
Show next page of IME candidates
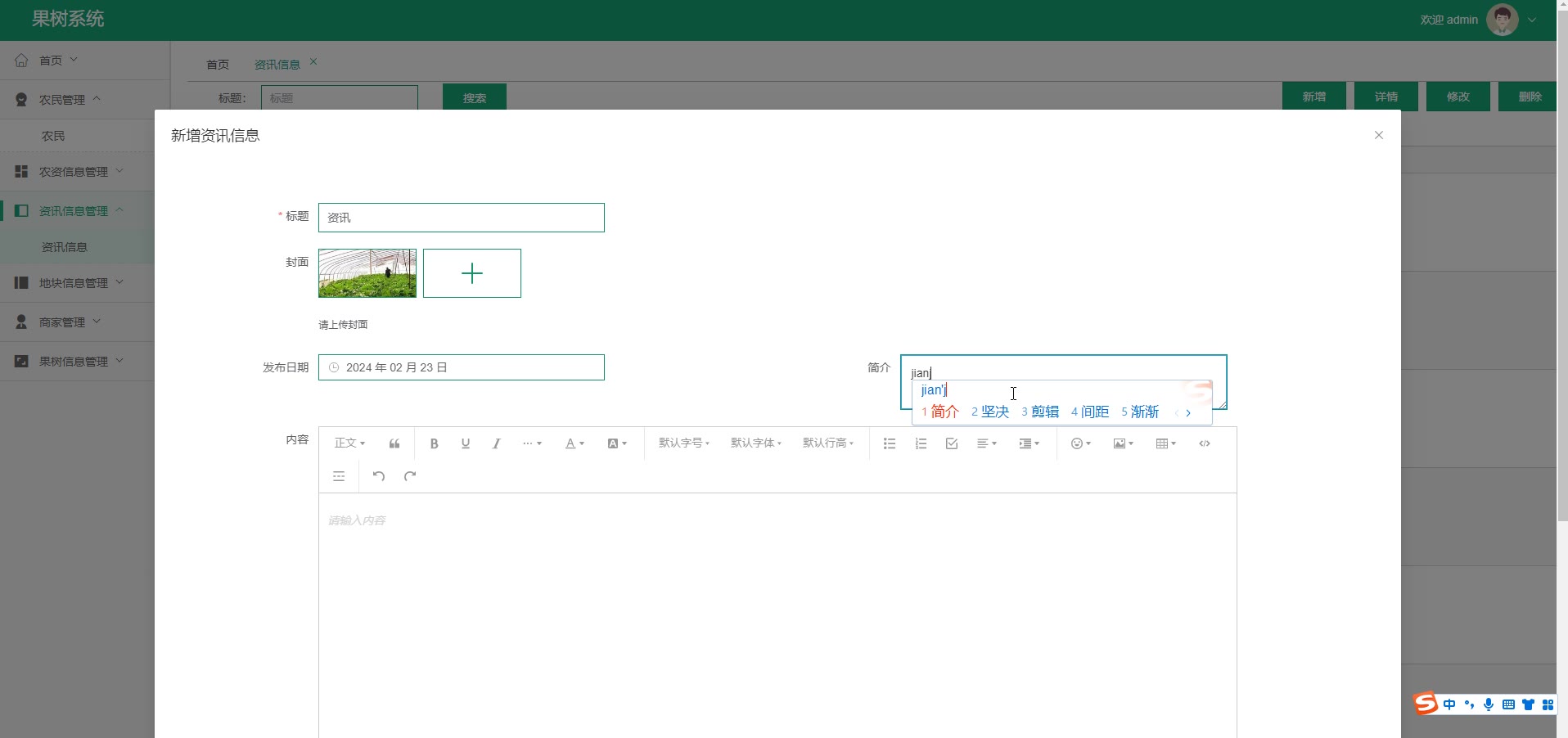(x=1188, y=413)
